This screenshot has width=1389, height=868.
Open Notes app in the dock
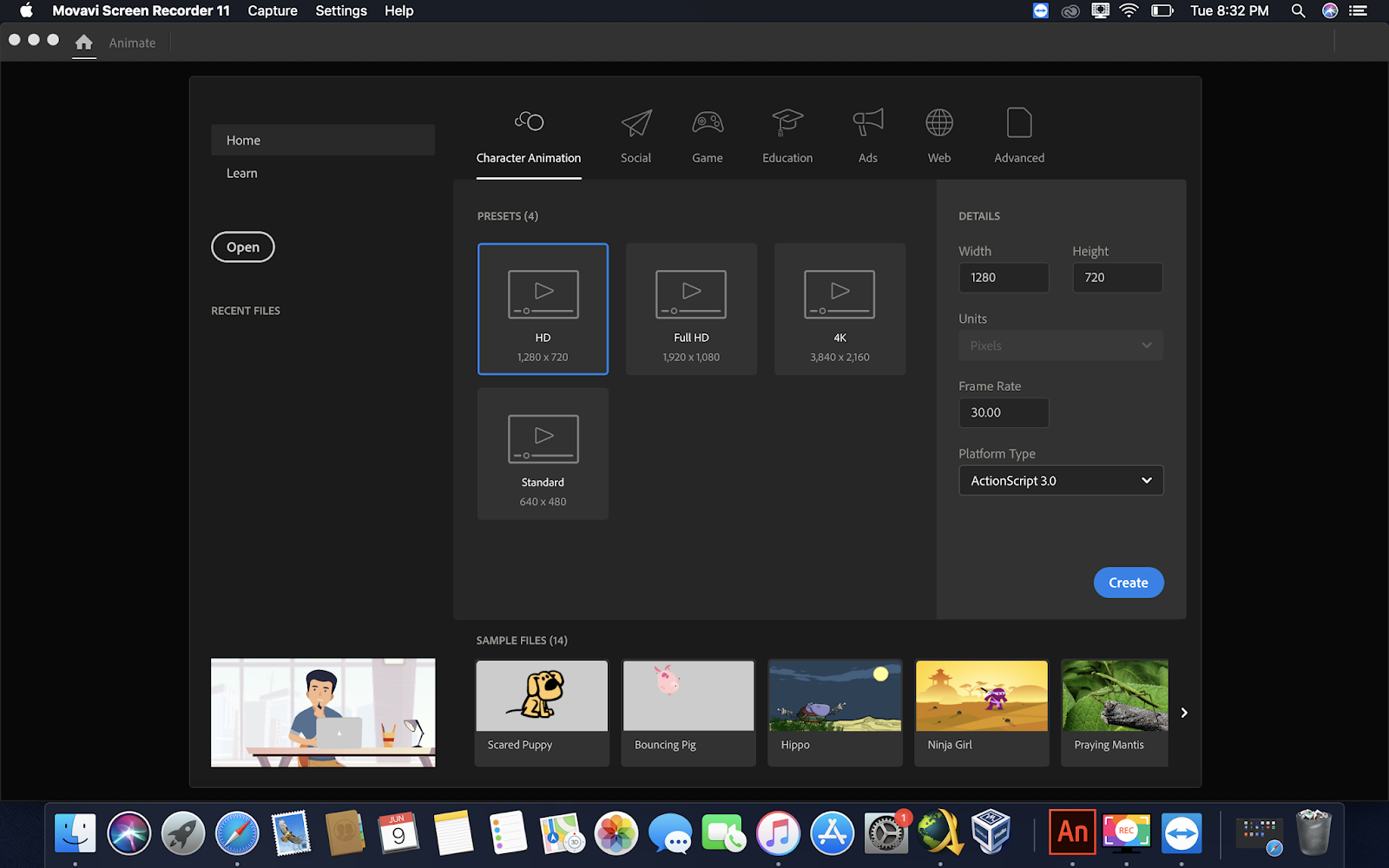[453, 833]
